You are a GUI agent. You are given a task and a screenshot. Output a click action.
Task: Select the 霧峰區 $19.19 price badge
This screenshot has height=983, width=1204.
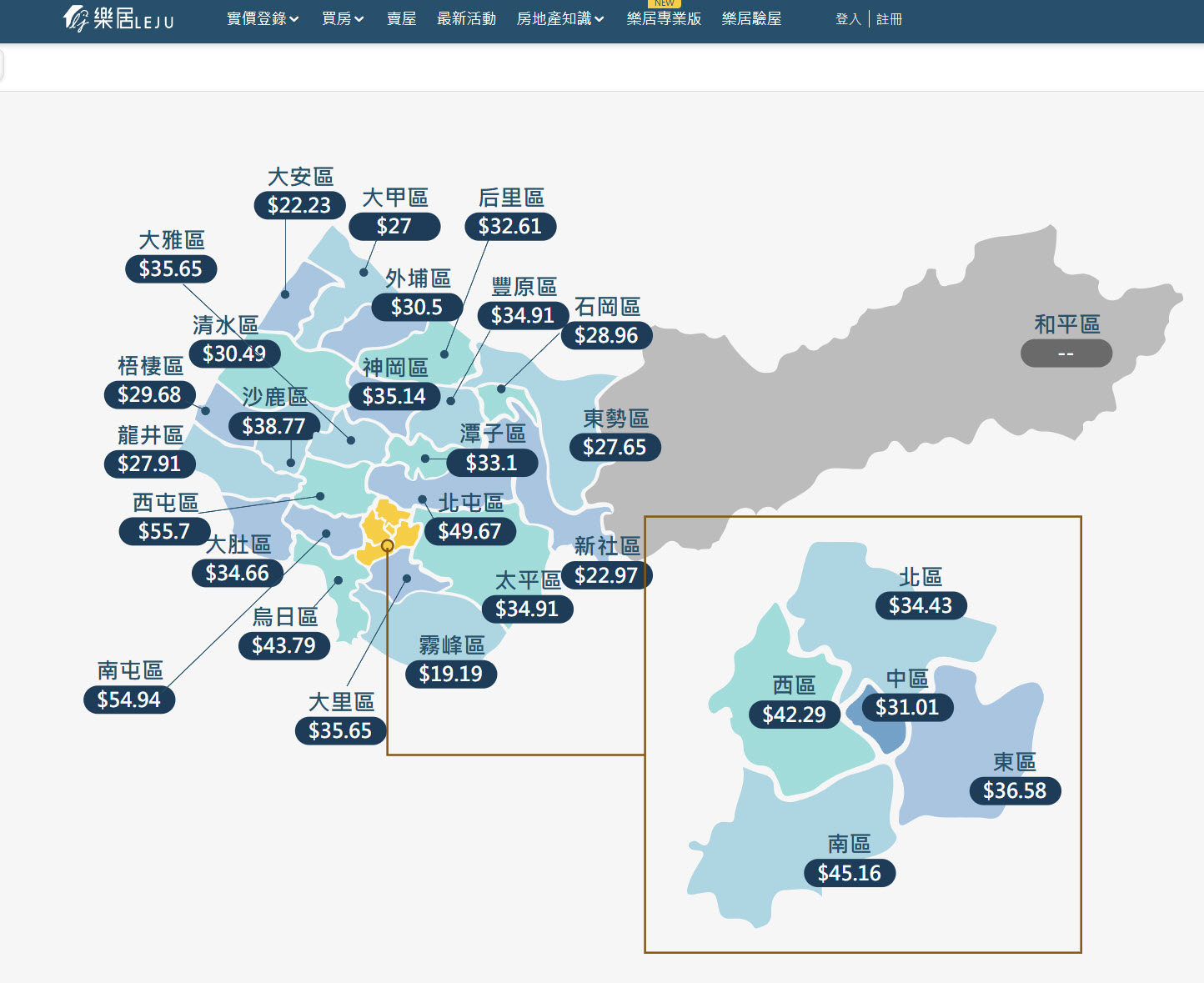click(x=450, y=674)
